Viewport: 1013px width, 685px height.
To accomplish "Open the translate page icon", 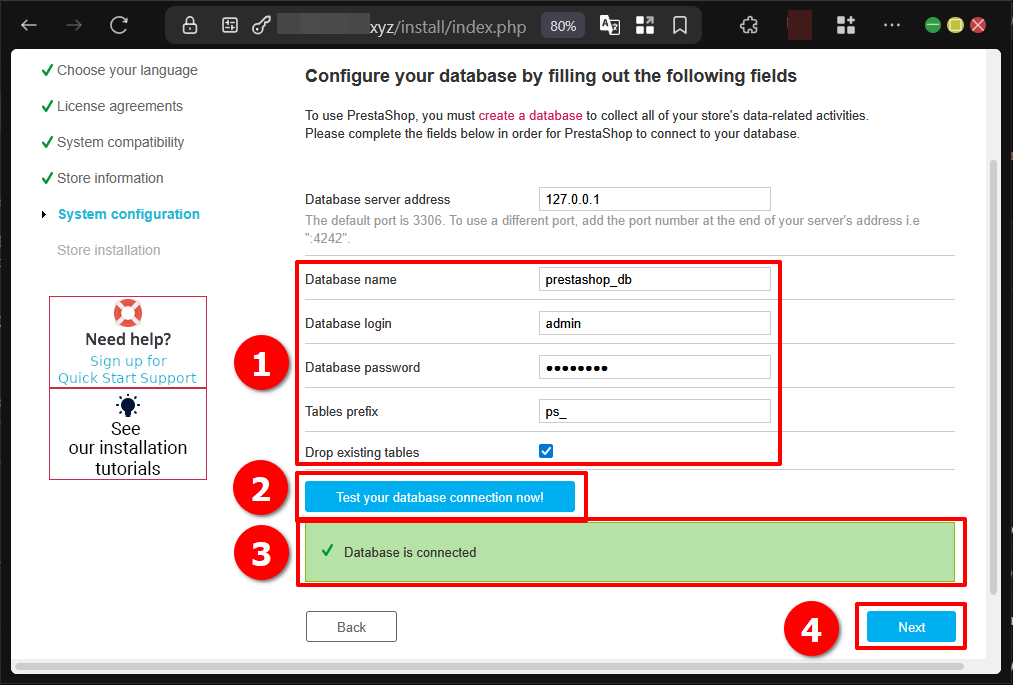I will (609, 25).
